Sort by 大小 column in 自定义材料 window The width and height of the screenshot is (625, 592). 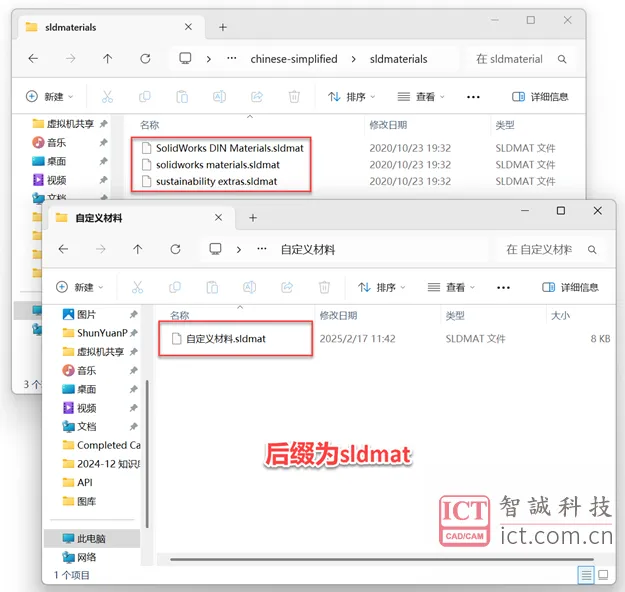pyautogui.click(x=560, y=315)
